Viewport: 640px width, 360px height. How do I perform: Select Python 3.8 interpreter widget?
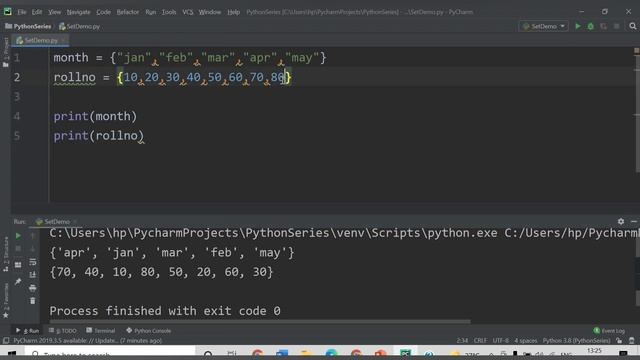click(576, 340)
